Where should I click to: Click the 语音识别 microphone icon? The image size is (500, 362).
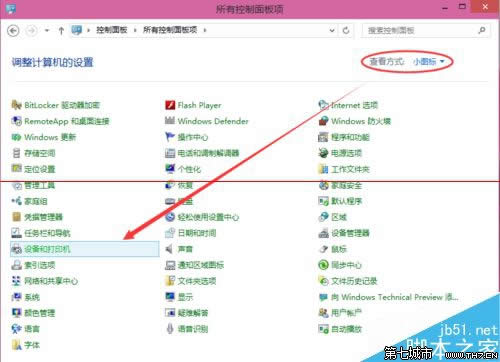coord(170,329)
